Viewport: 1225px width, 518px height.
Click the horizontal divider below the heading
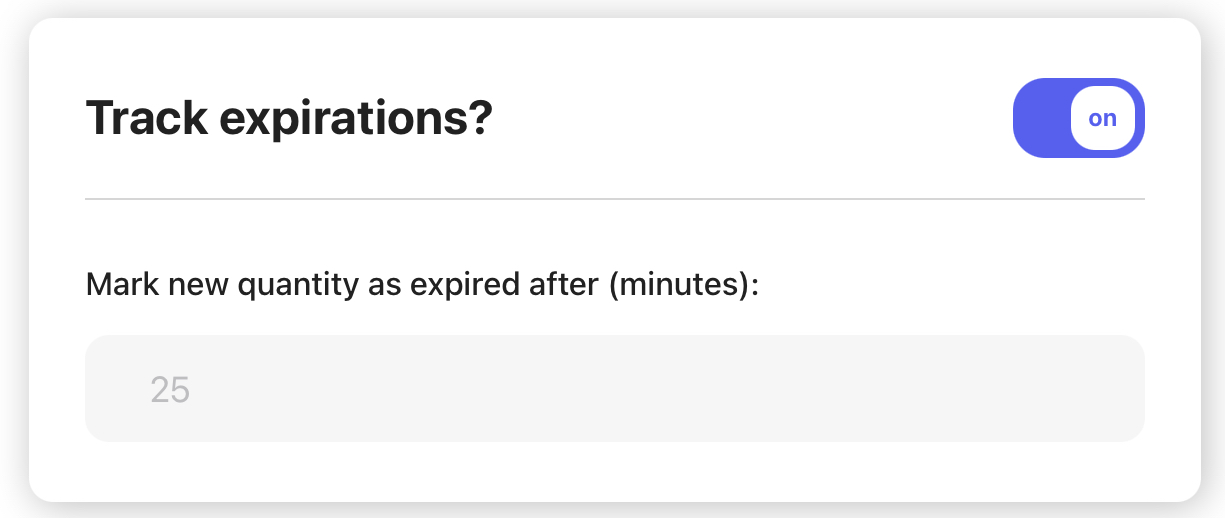tap(614, 199)
